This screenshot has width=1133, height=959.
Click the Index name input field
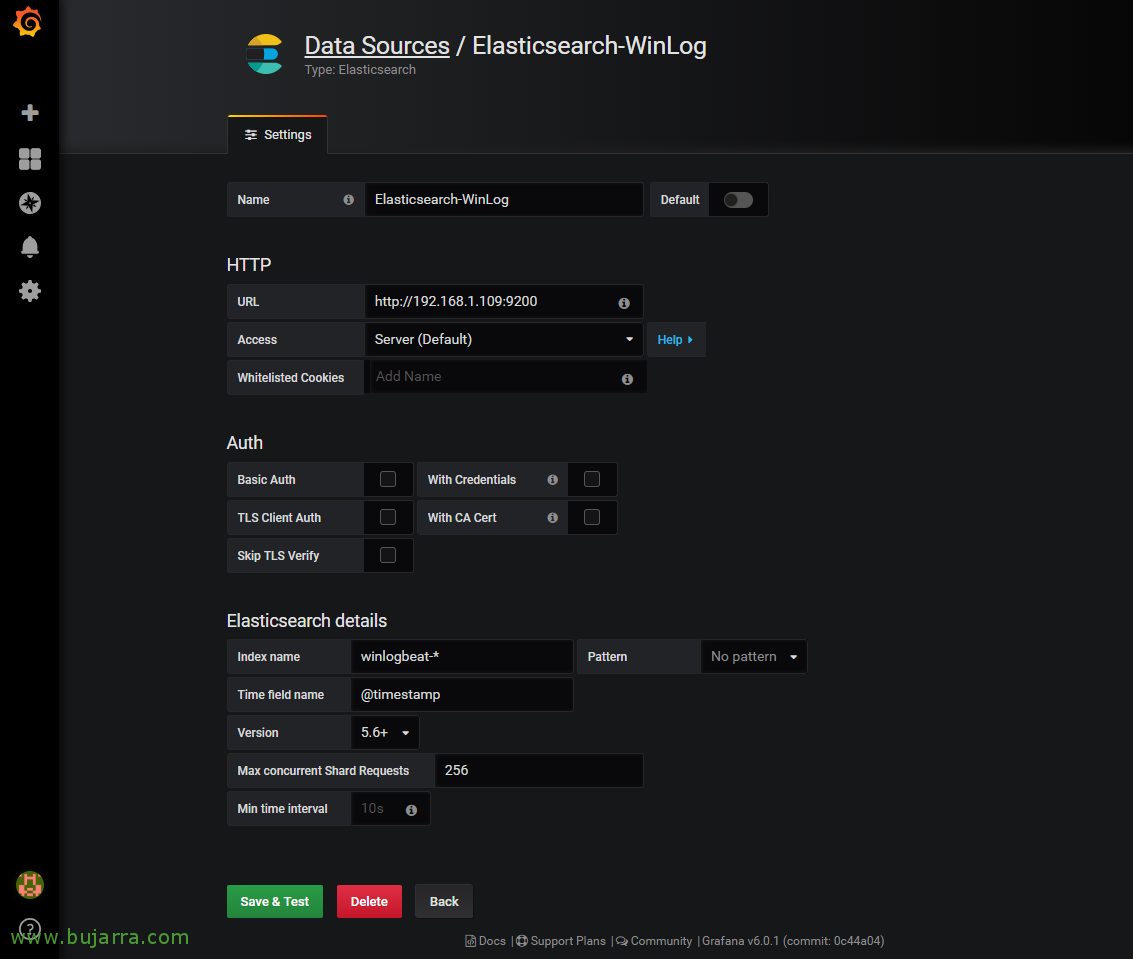[462, 657]
